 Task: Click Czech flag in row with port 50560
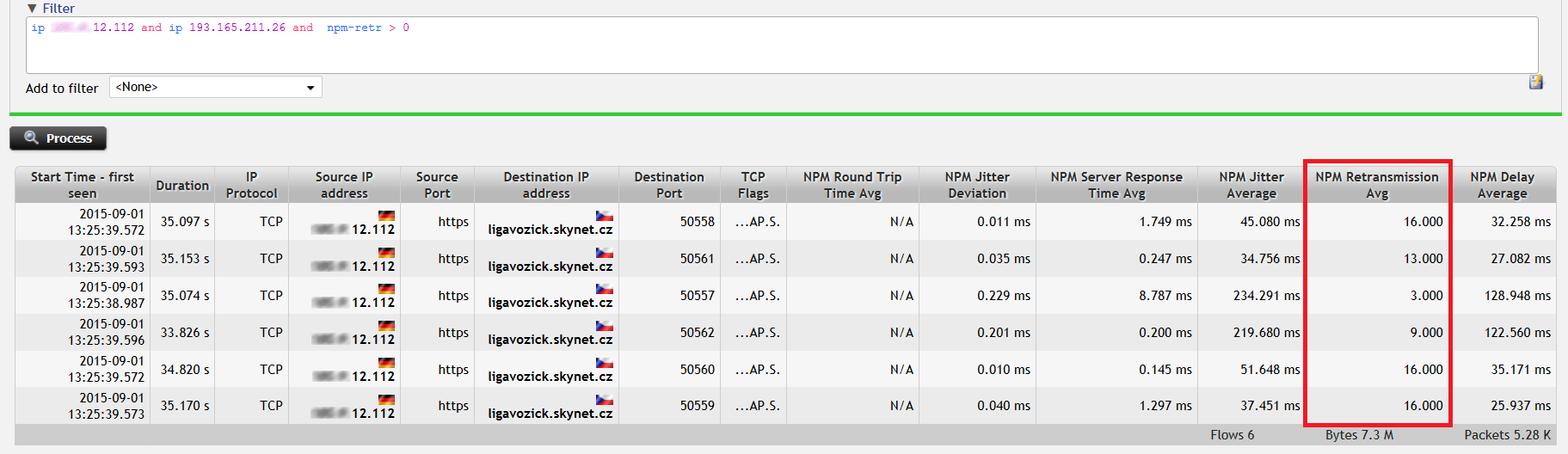pyautogui.click(x=604, y=363)
